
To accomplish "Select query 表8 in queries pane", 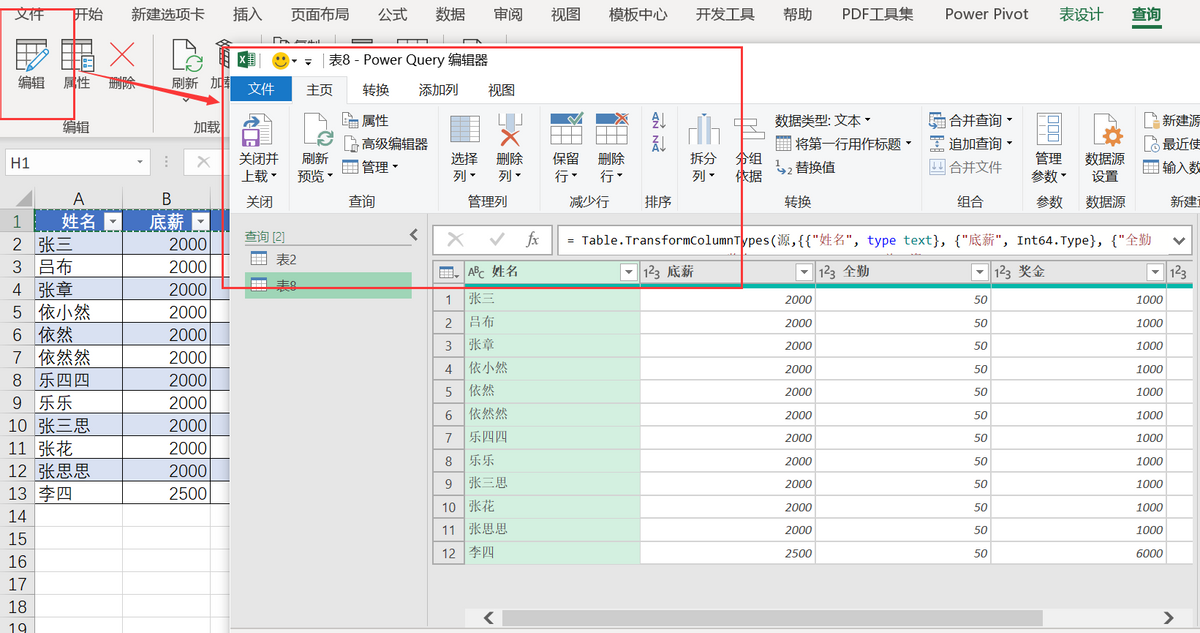I will pos(328,285).
